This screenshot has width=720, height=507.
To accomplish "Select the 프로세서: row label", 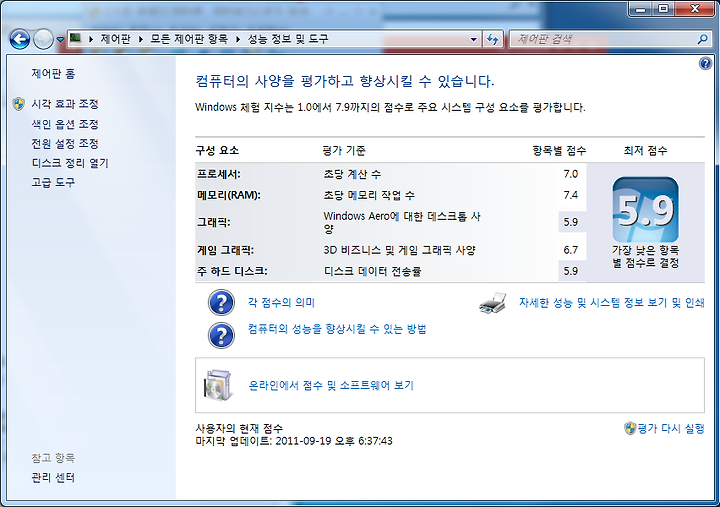I will point(219,174).
